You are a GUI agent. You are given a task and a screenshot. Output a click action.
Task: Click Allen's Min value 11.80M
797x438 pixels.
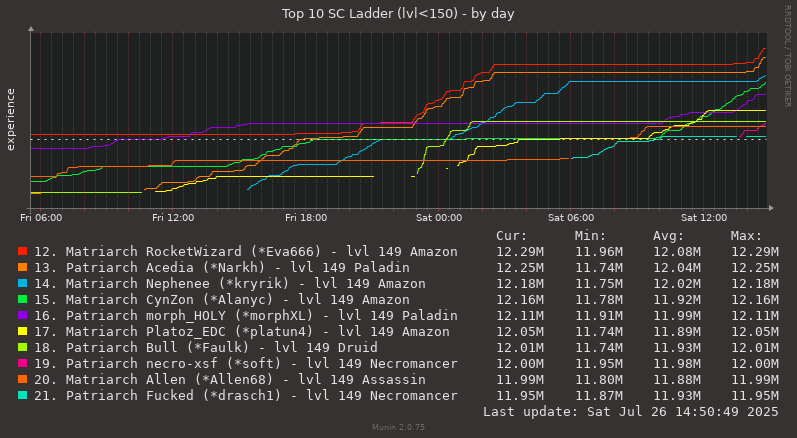click(599, 380)
